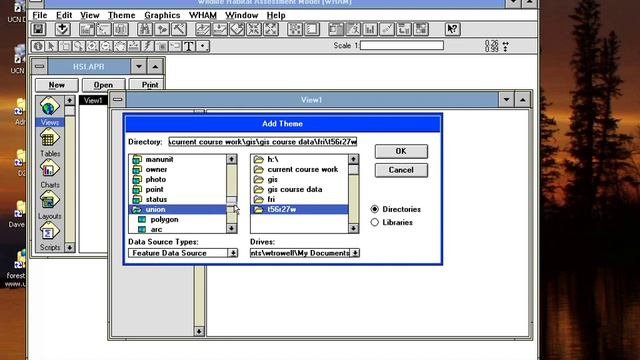Select the 'fri' folder

[x=271, y=199]
